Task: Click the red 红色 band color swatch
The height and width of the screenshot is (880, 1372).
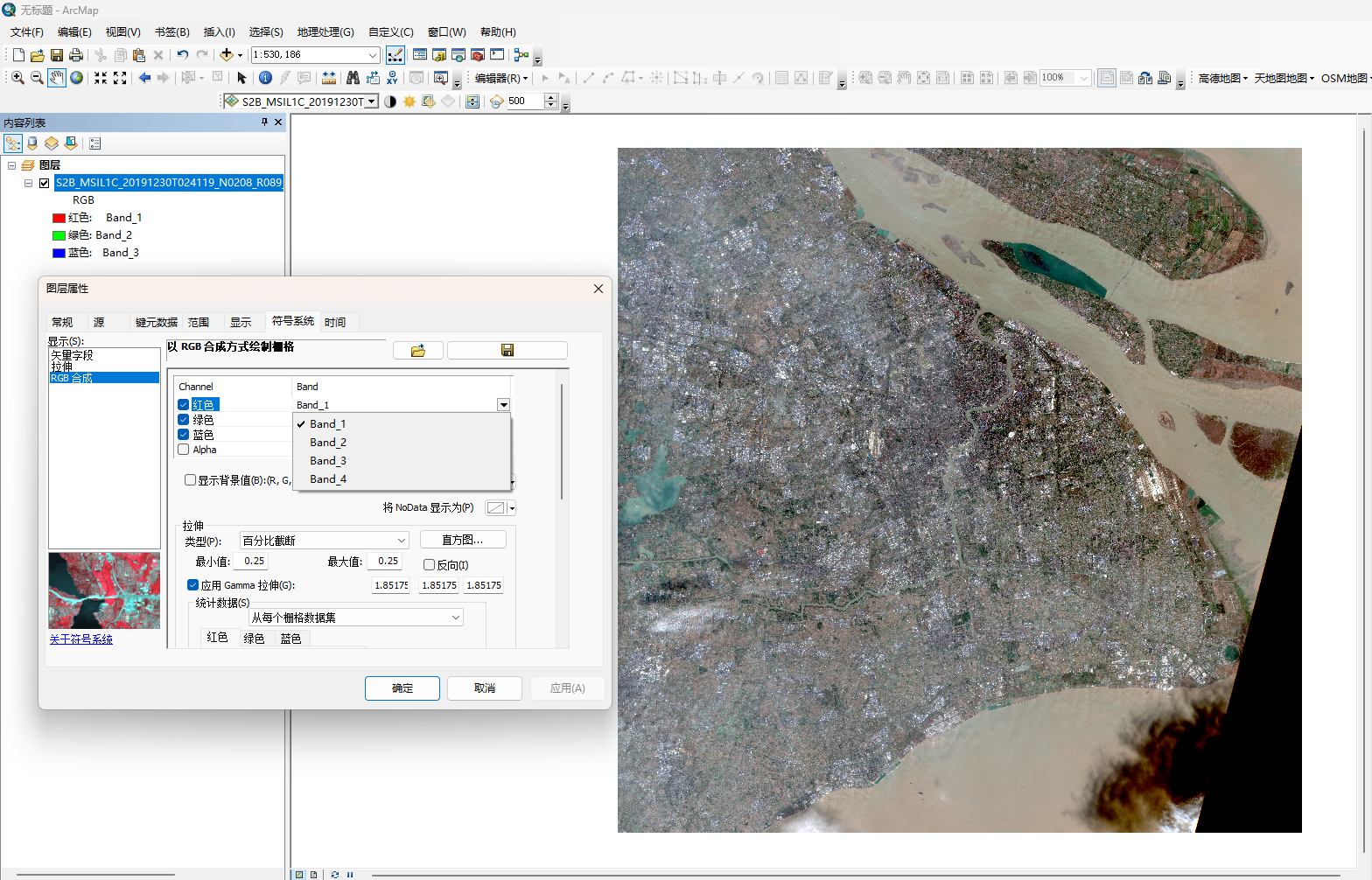Action: (x=59, y=218)
